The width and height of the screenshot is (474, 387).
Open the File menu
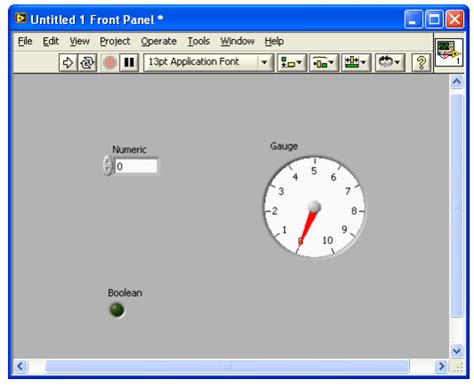[25, 41]
